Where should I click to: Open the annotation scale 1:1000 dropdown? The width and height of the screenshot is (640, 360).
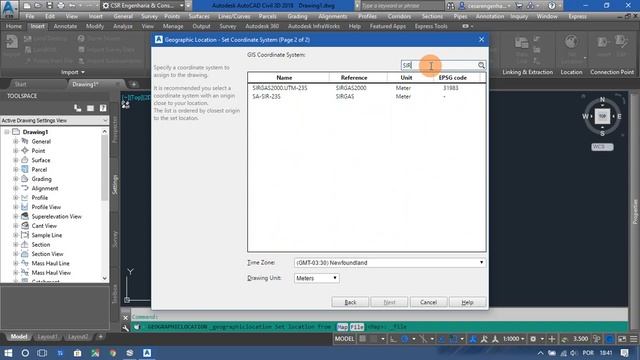(513, 339)
